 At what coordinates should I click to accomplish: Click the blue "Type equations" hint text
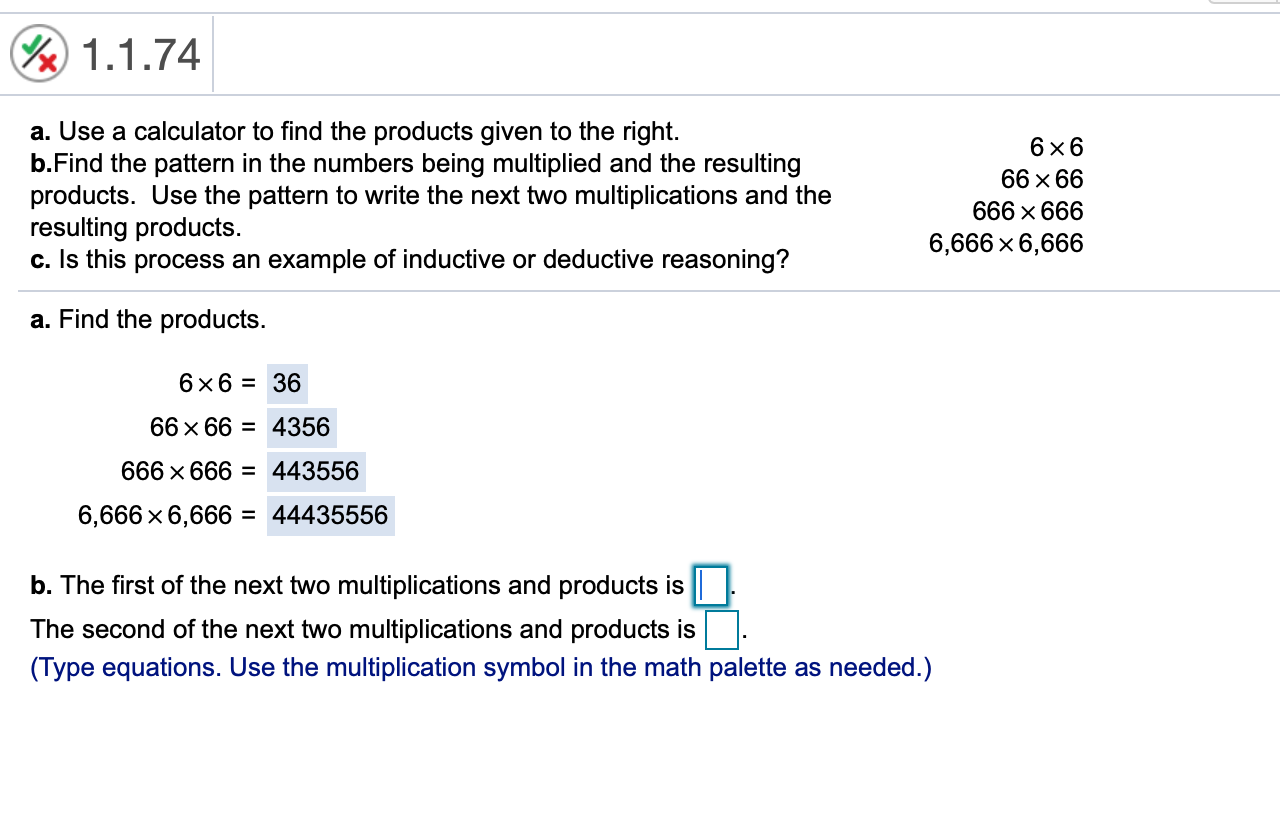coord(480,667)
